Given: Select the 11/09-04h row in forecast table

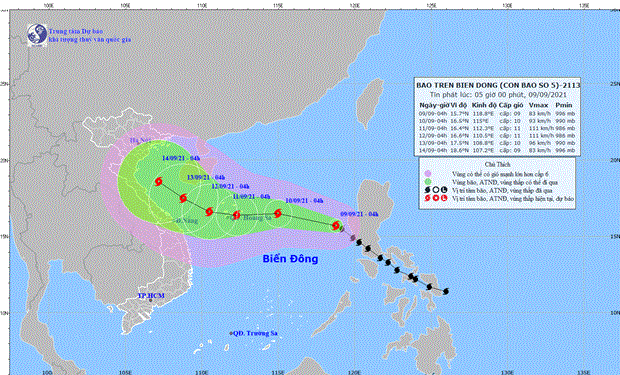Looking at the screenshot, I should [497, 128].
